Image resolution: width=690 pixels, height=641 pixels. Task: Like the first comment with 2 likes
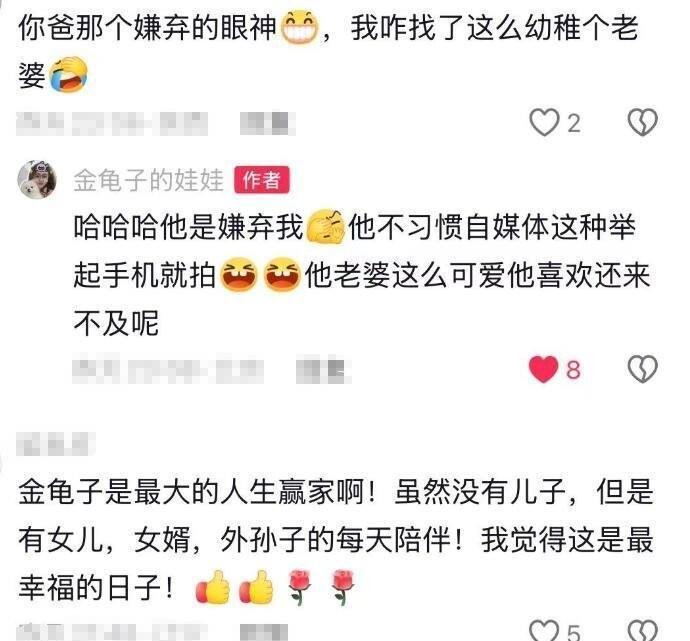click(544, 122)
